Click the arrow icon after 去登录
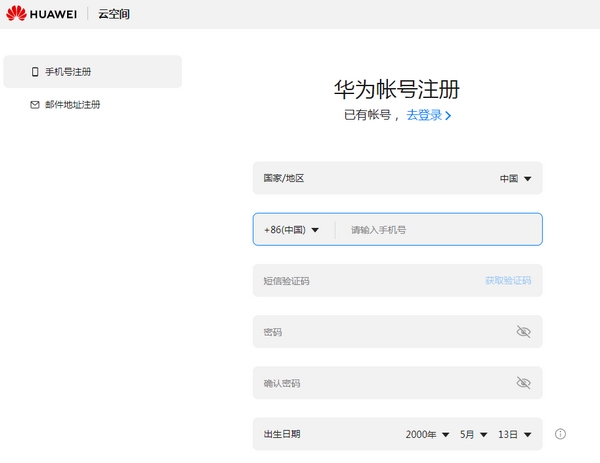The width and height of the screenshot is (600, 463). (x=448, y=116)
